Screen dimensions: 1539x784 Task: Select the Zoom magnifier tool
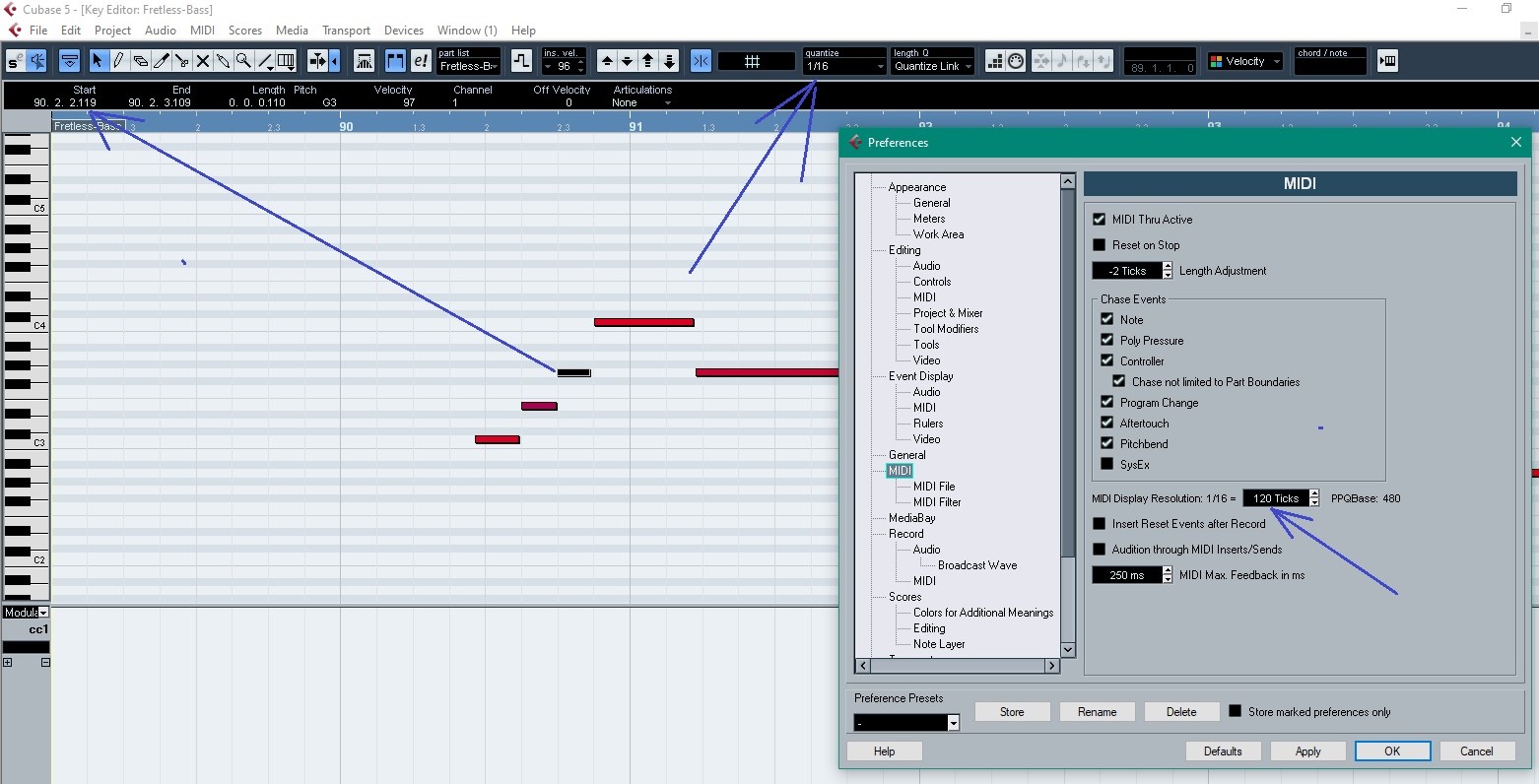click(x=243, y=61)
